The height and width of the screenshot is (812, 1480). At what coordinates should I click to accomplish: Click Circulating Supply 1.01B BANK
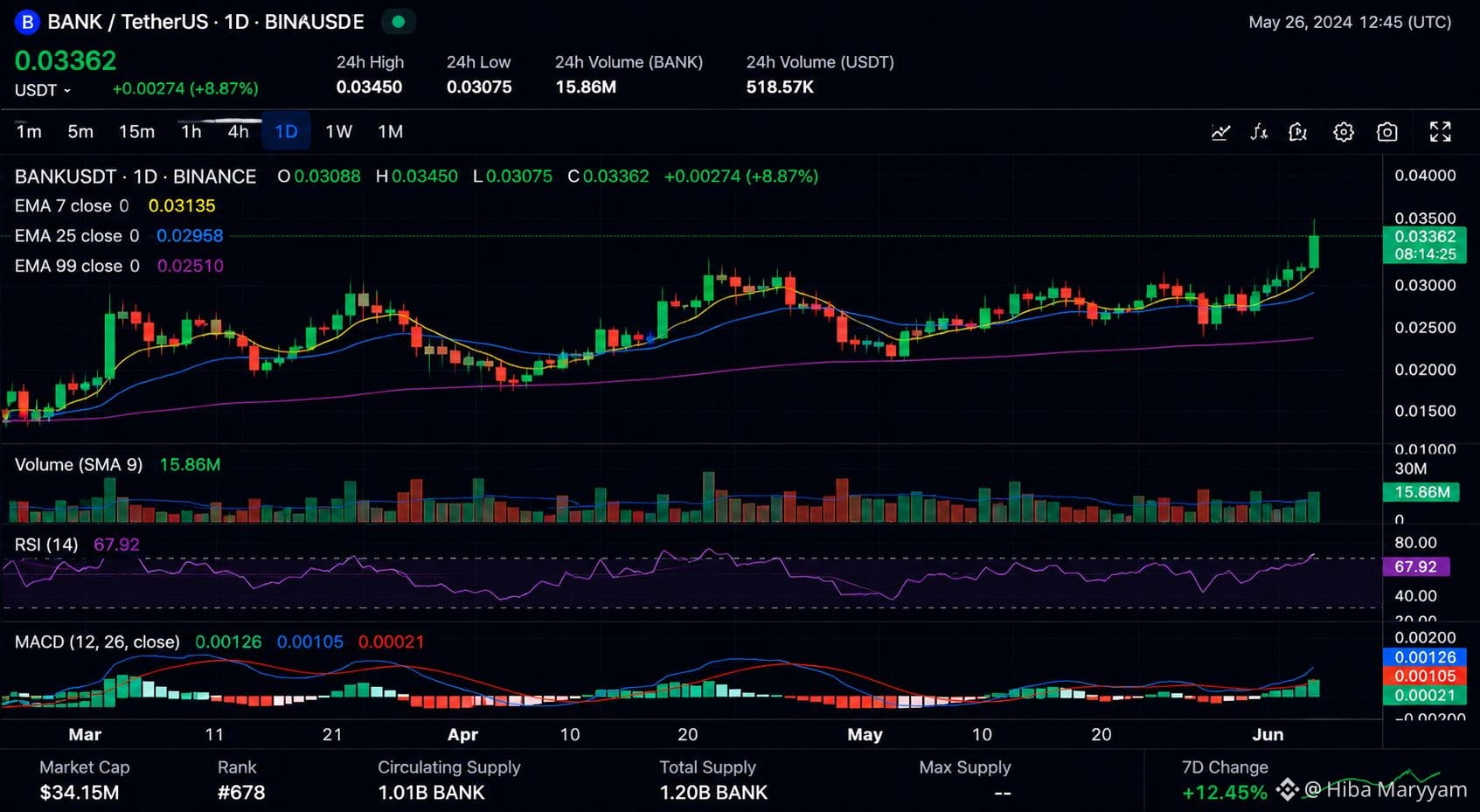tap(431, 793)
